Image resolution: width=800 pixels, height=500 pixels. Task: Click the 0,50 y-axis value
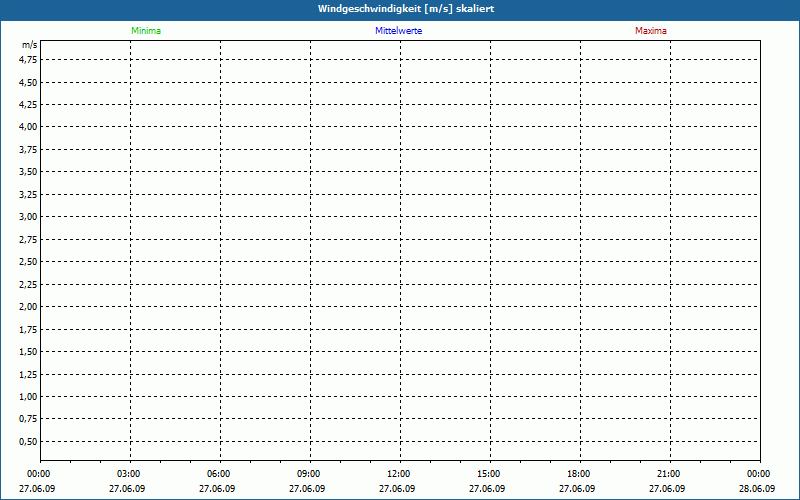pyautogui.click(x=28, y=442)
